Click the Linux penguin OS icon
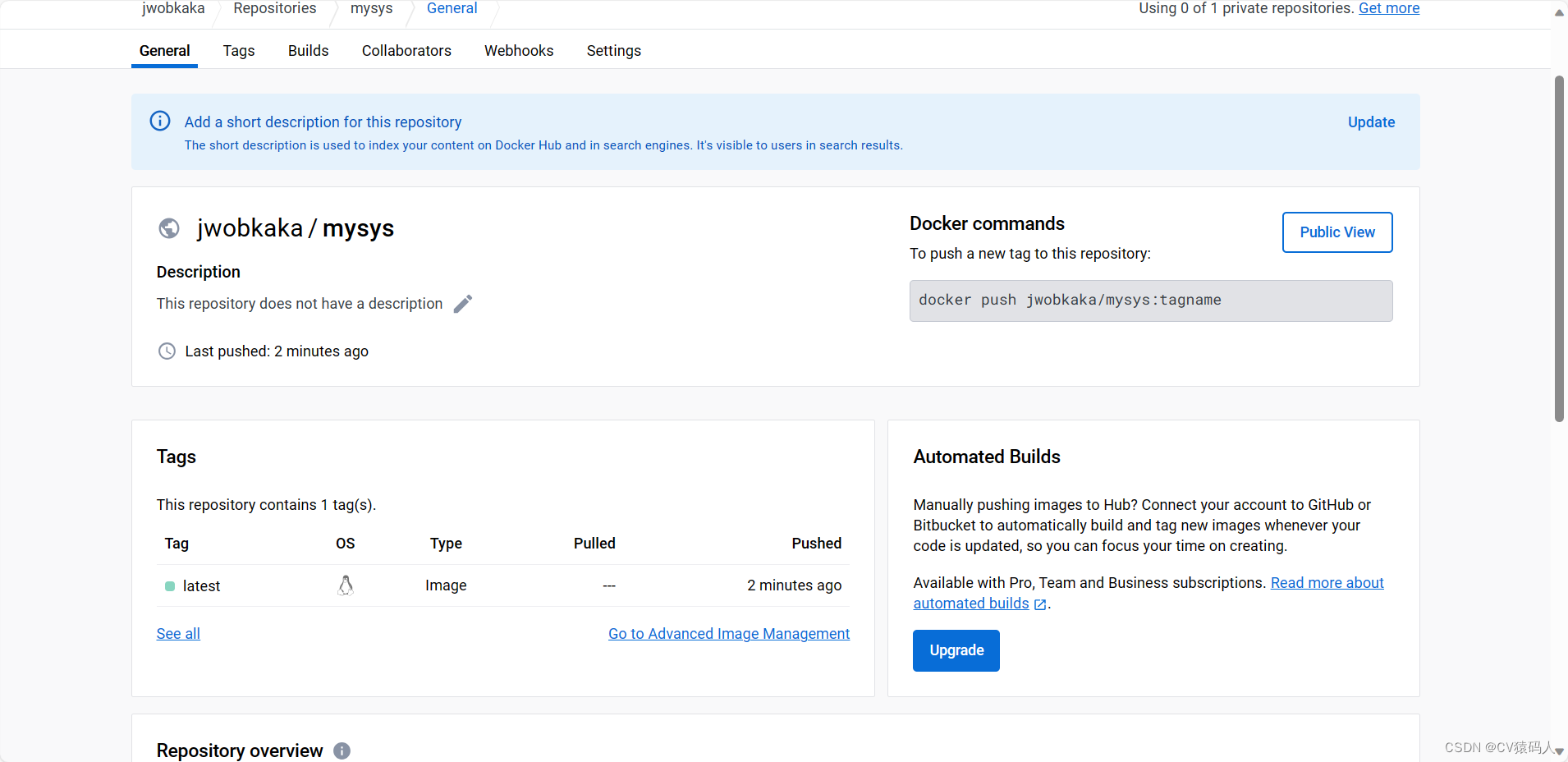 (x=346, y=585)
